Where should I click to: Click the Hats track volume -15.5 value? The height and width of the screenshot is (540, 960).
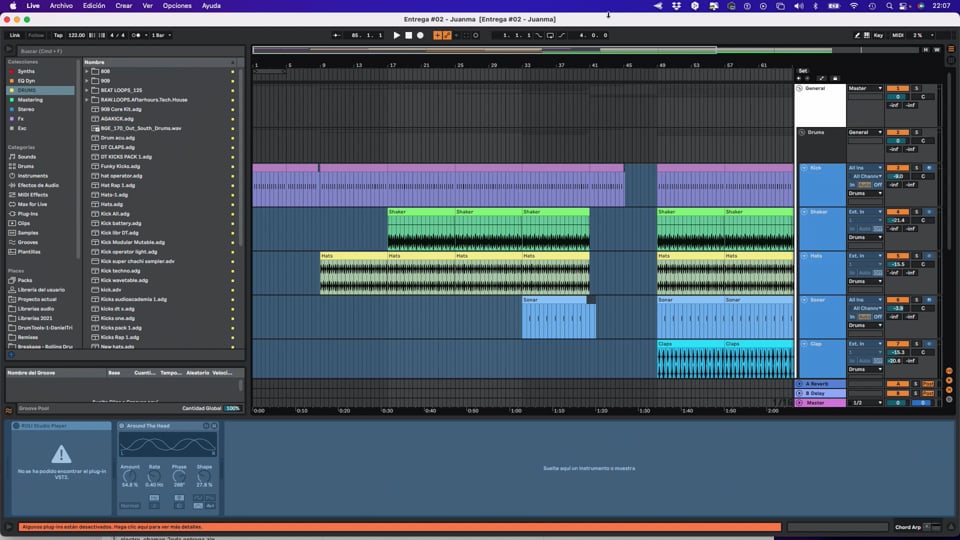pos(898,264)
